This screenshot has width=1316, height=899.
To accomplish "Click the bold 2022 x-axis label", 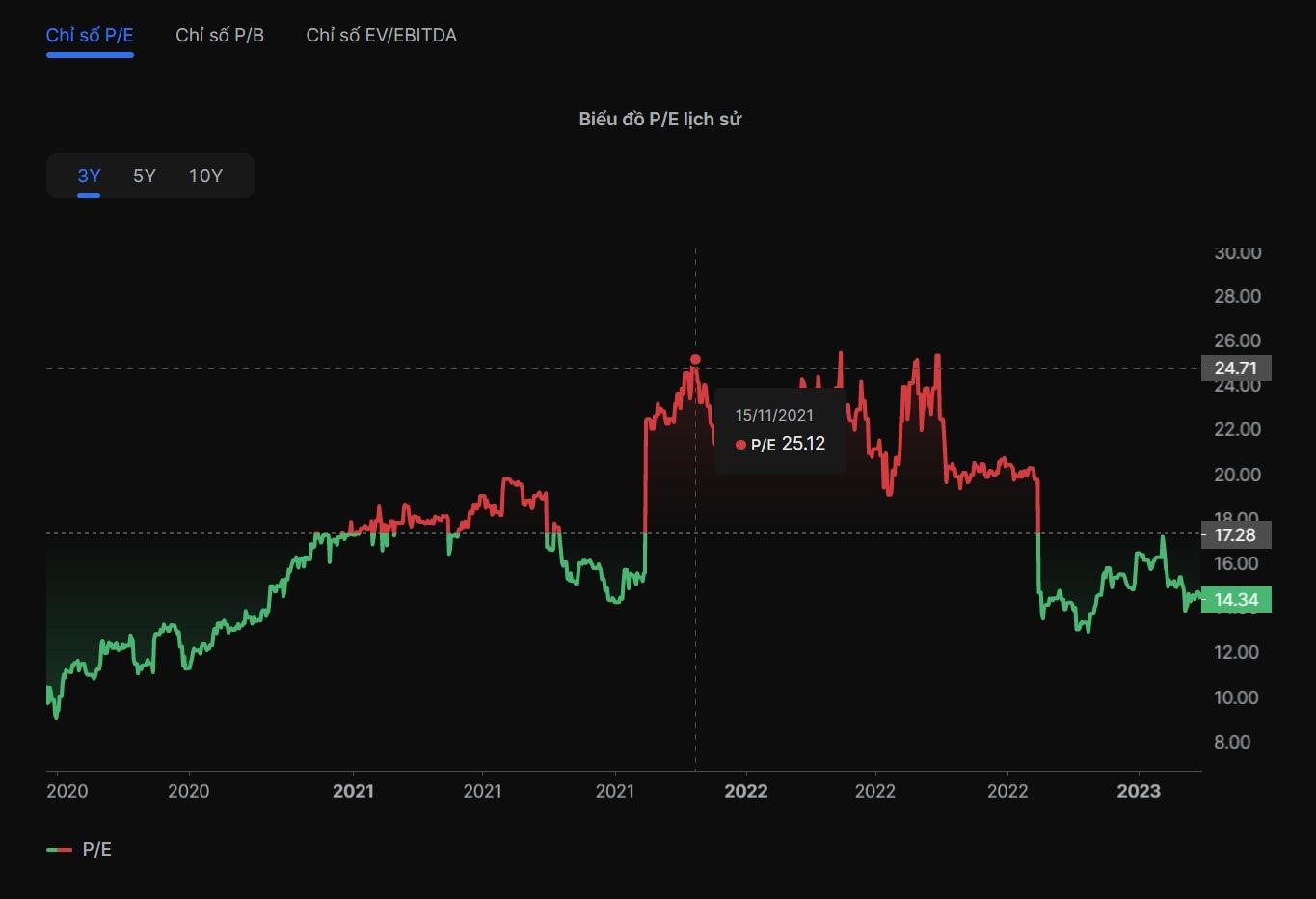I will (746, 791).
